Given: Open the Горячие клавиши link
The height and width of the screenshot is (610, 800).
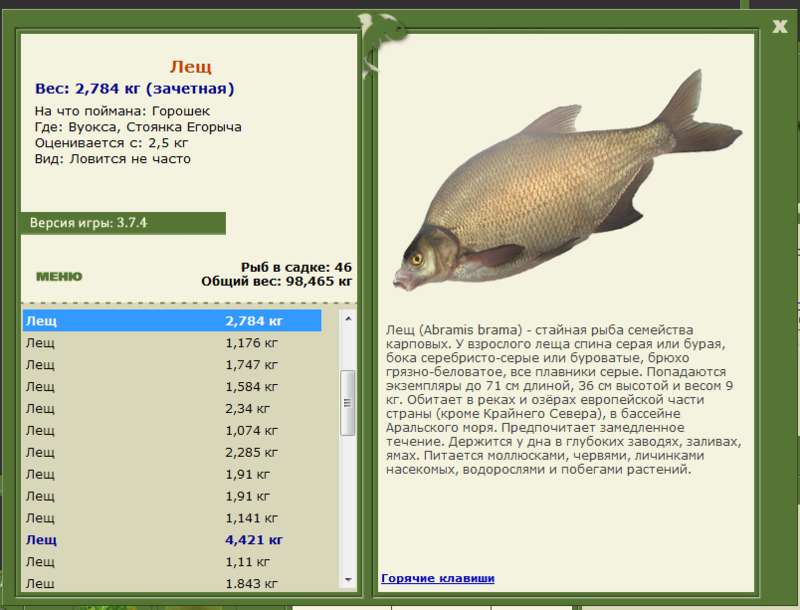Looking at the screenshot, I should [438, 578].
